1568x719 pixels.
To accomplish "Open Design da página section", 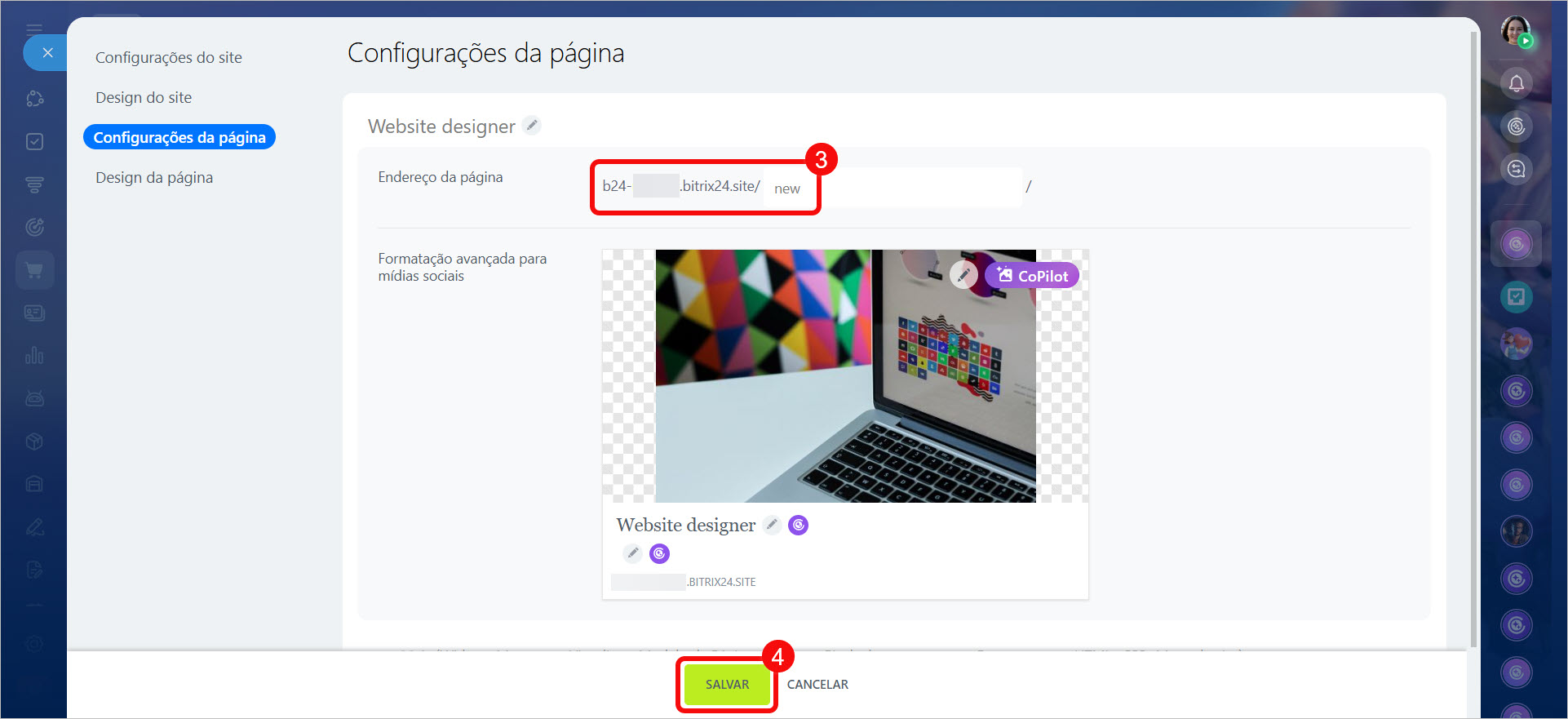I will coord(154,177).
